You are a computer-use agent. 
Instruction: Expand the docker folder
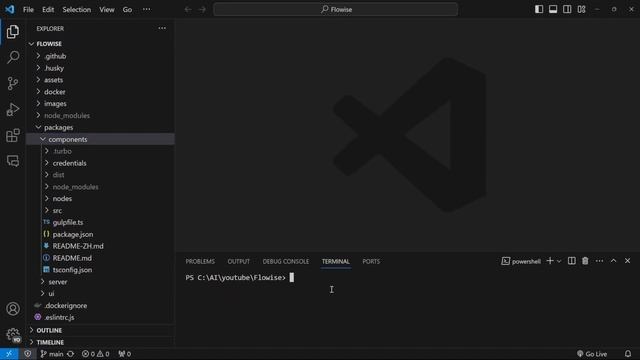(101, 91)
